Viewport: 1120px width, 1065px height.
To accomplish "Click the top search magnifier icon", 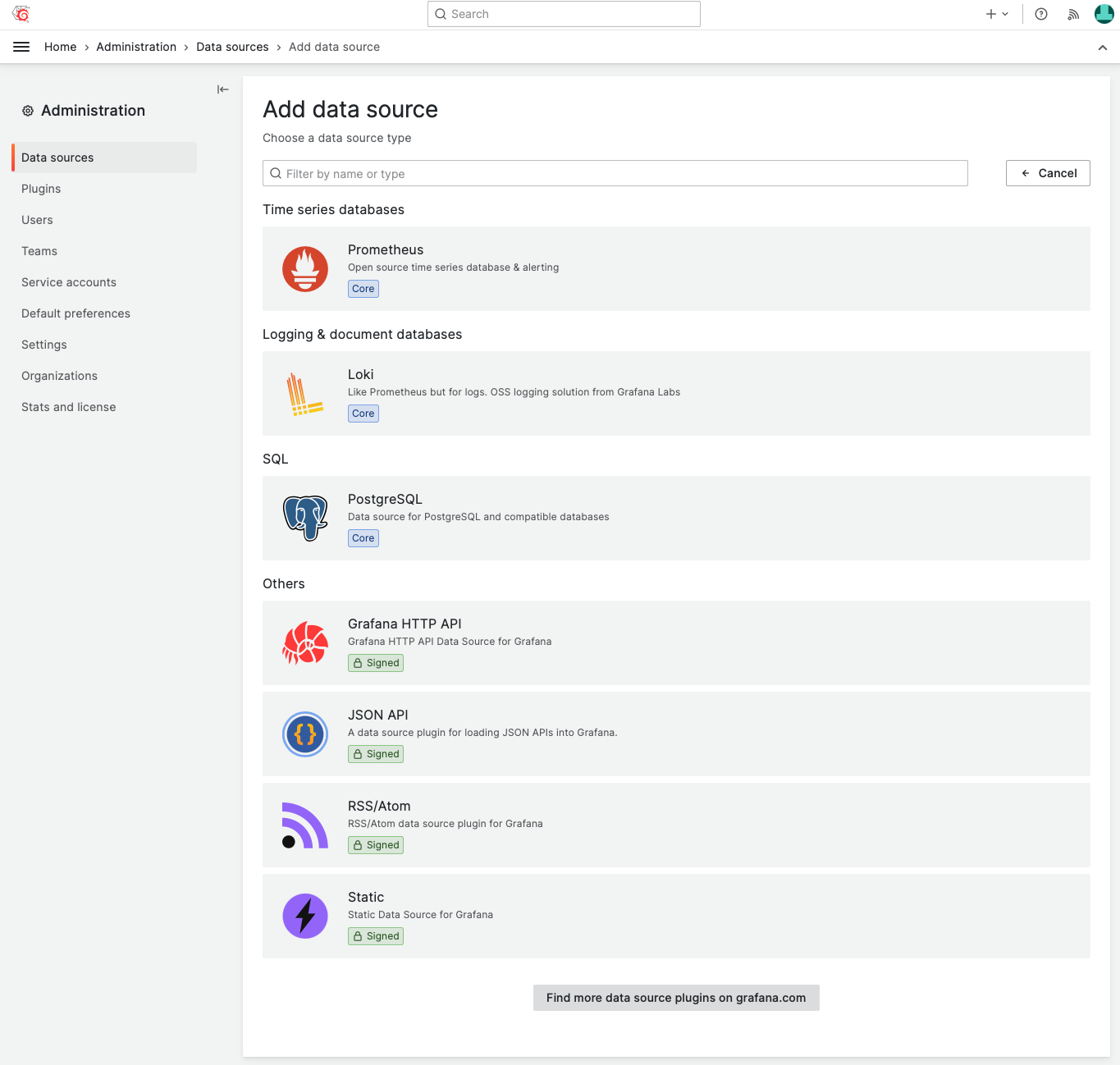I will click(x=441, y=14).
